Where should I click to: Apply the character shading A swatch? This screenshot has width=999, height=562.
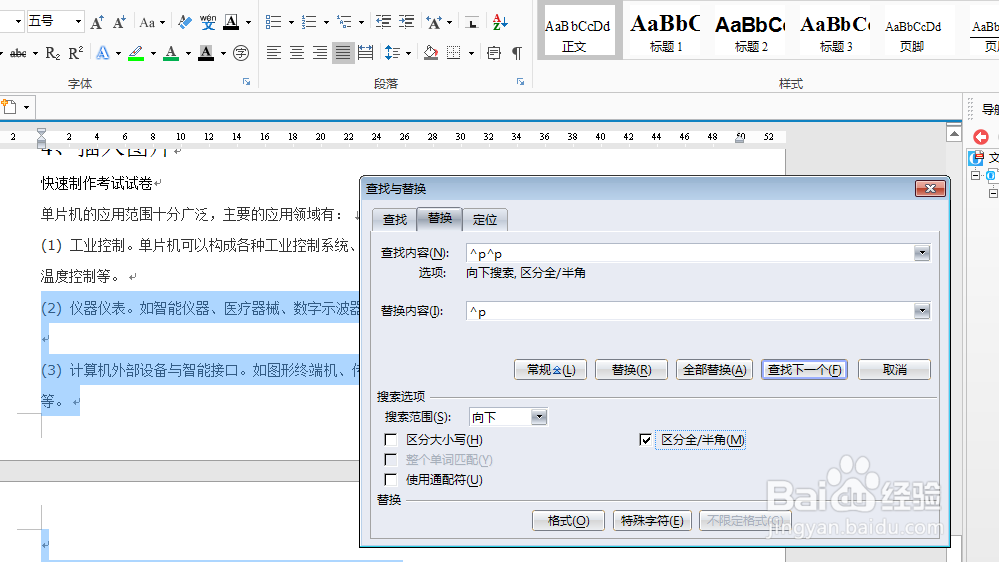(206, 53)
